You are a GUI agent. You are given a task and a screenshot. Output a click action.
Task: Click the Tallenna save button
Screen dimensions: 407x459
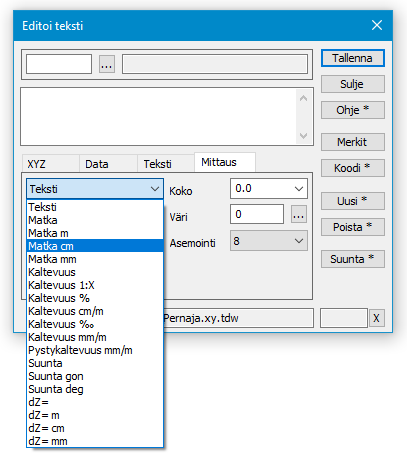click(353, 58)
